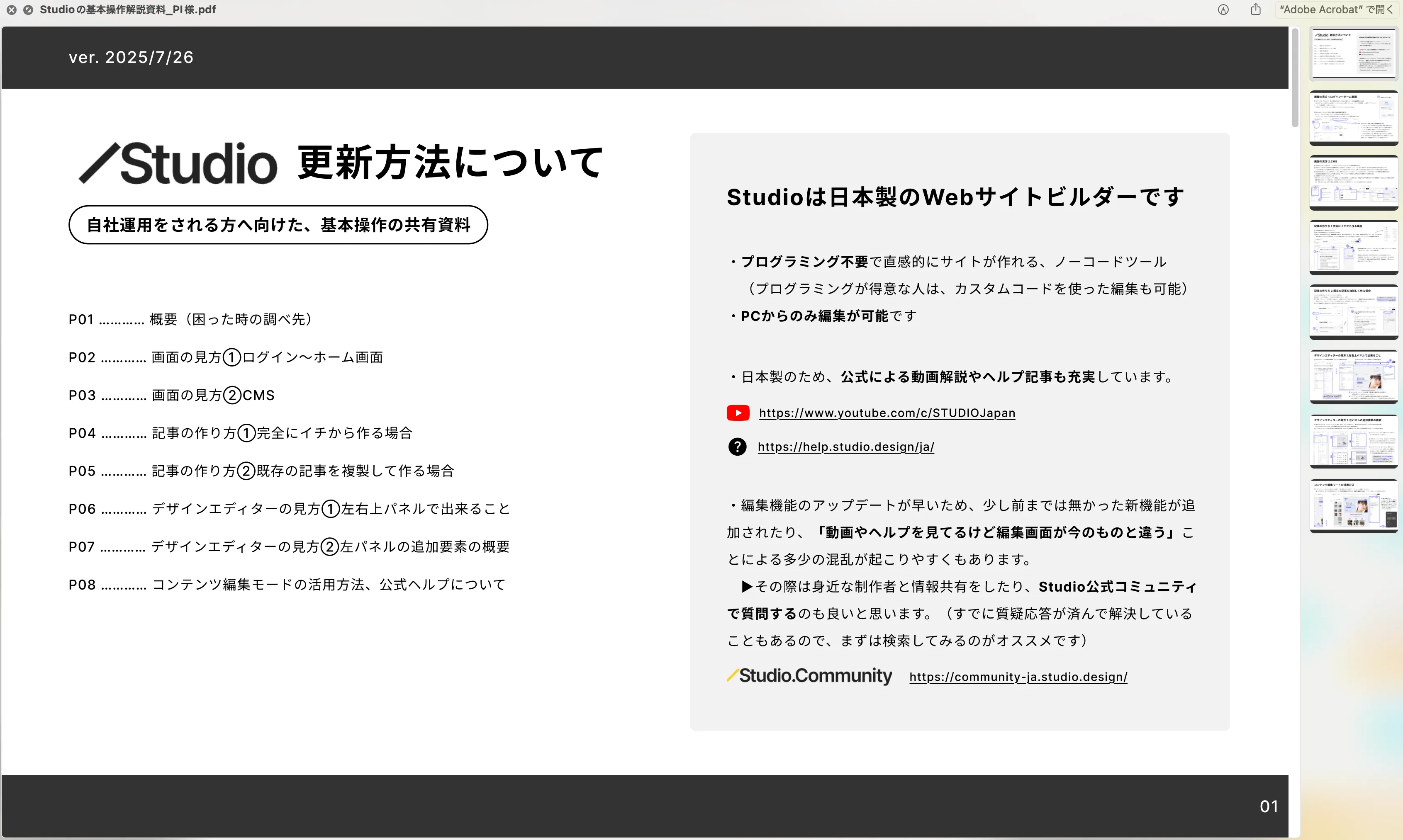Select page 1 thumbnail in sidebar
1403x840 pixels.
coord(1353,54)
